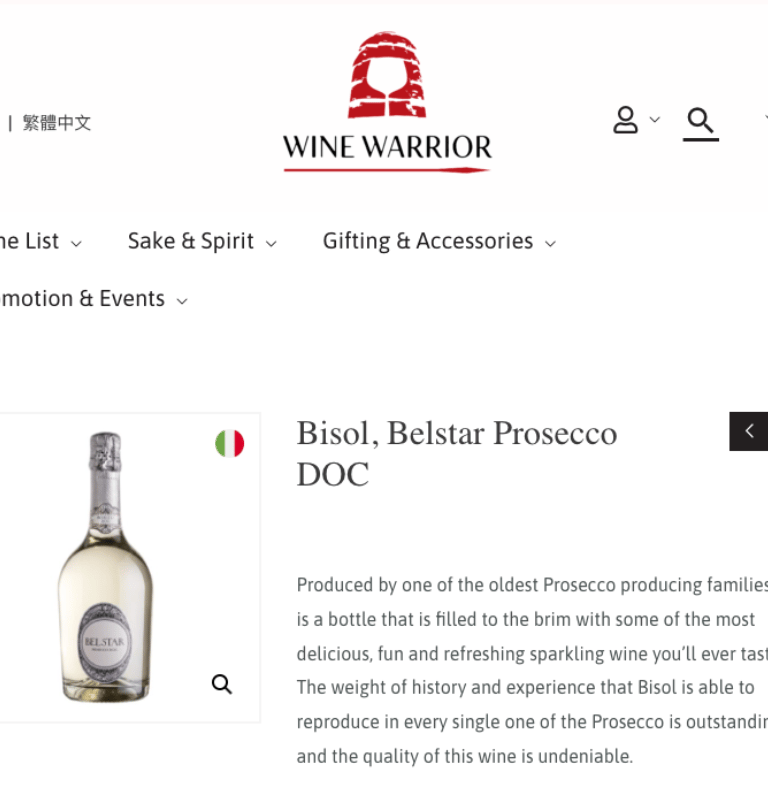Expand the Sake & Spirit chevron

click(271, 244)
